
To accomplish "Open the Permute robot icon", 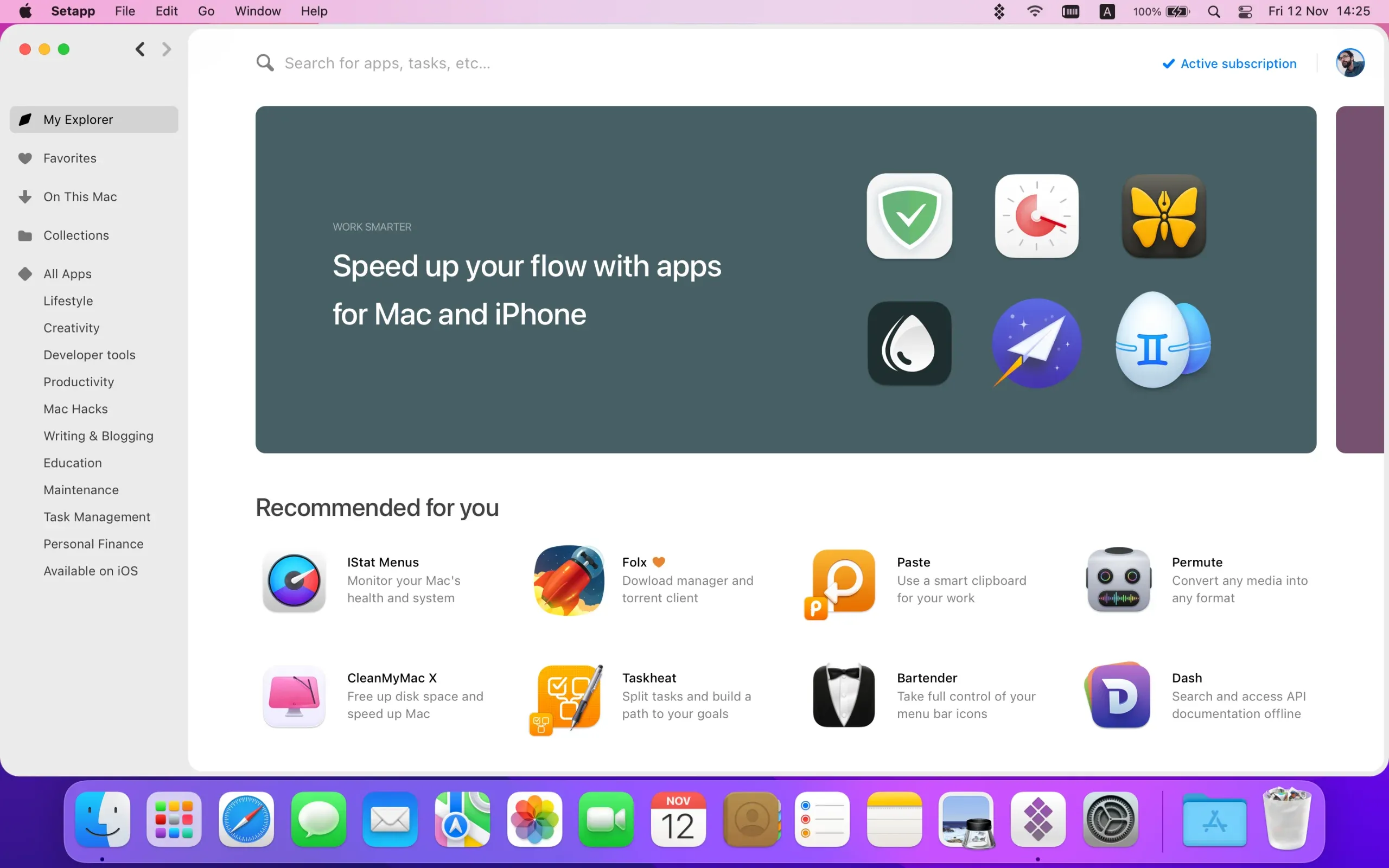I will [x=1118, y=580].
